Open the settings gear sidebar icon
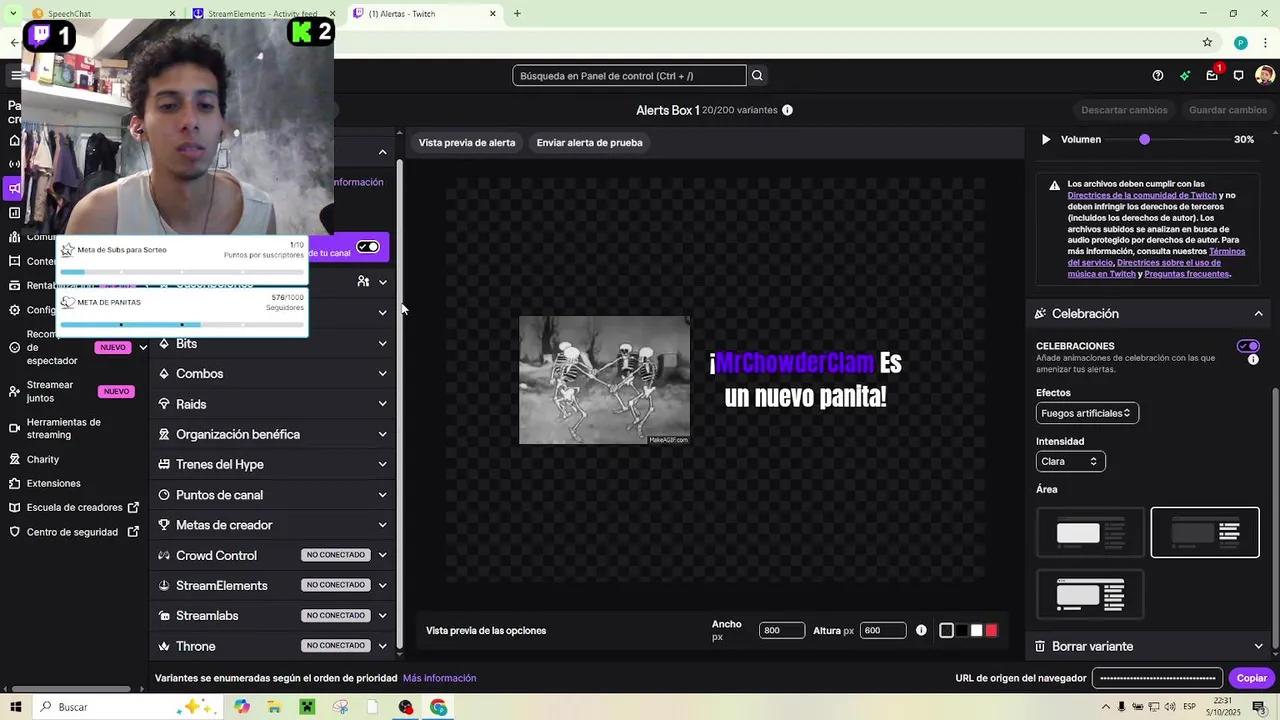 [14, 310]
